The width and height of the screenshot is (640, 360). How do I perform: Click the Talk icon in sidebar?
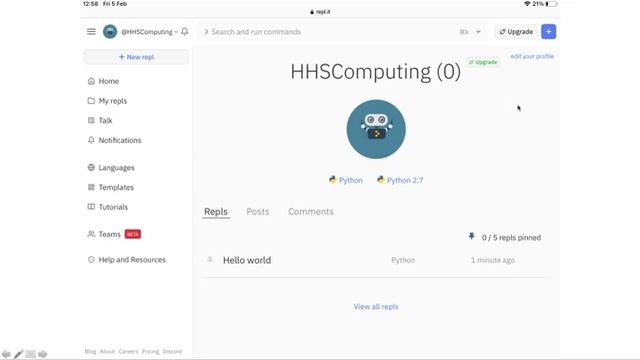(x=91, y=120)
